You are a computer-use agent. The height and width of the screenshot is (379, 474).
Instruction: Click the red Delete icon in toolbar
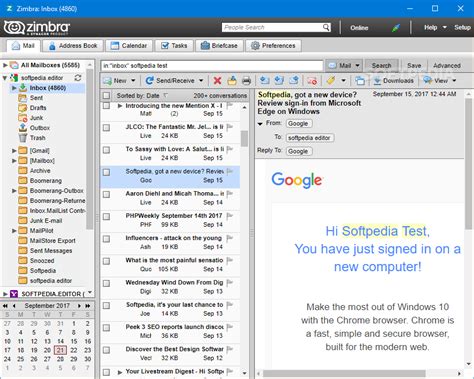(217, 80)
